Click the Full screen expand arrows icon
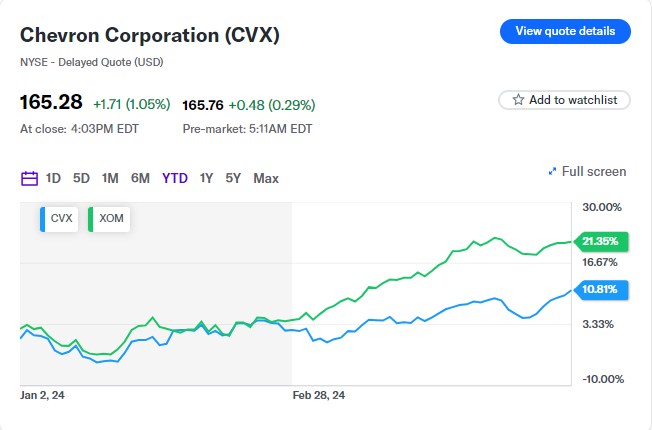 pos(552,172)
